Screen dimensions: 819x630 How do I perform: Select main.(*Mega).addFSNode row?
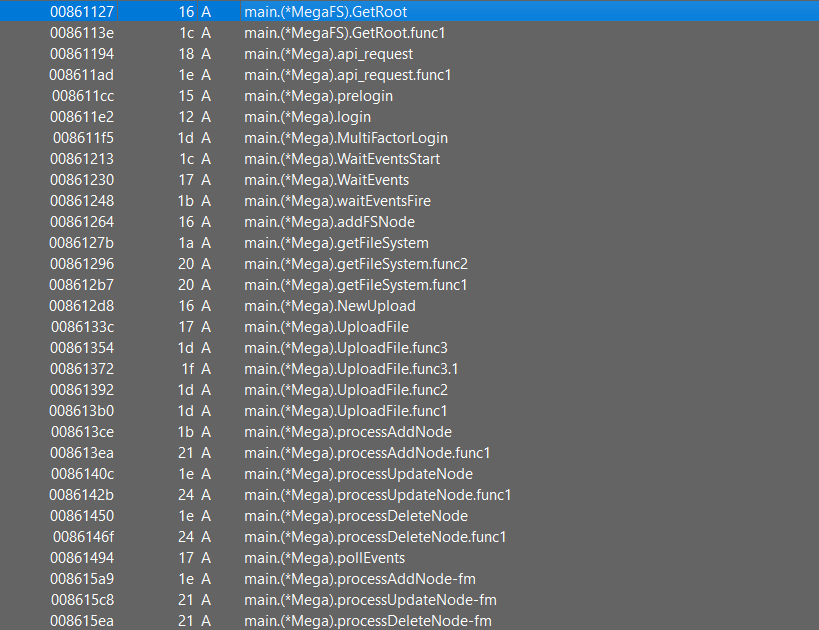tap(410, 221)
